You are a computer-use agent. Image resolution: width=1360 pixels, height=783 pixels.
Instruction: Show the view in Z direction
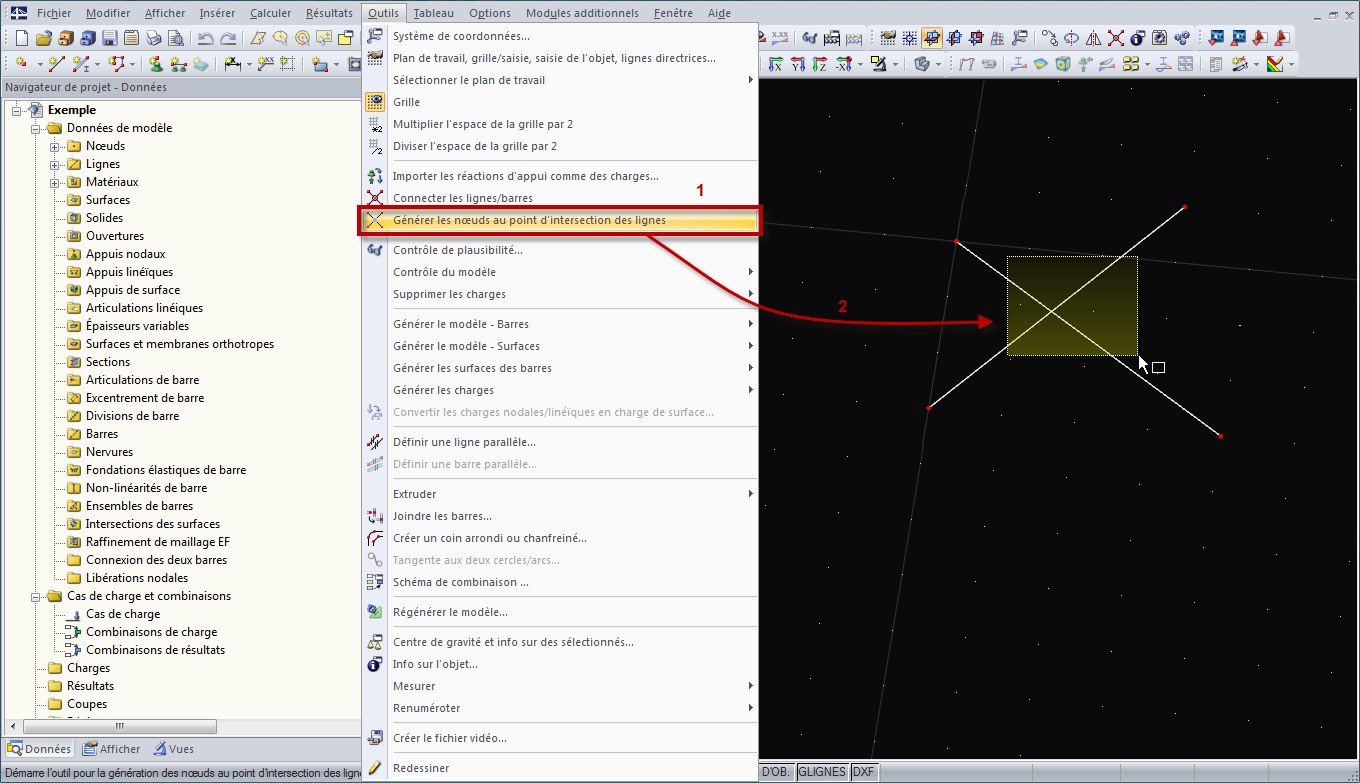pyautogui.click(x=820, y=64)
